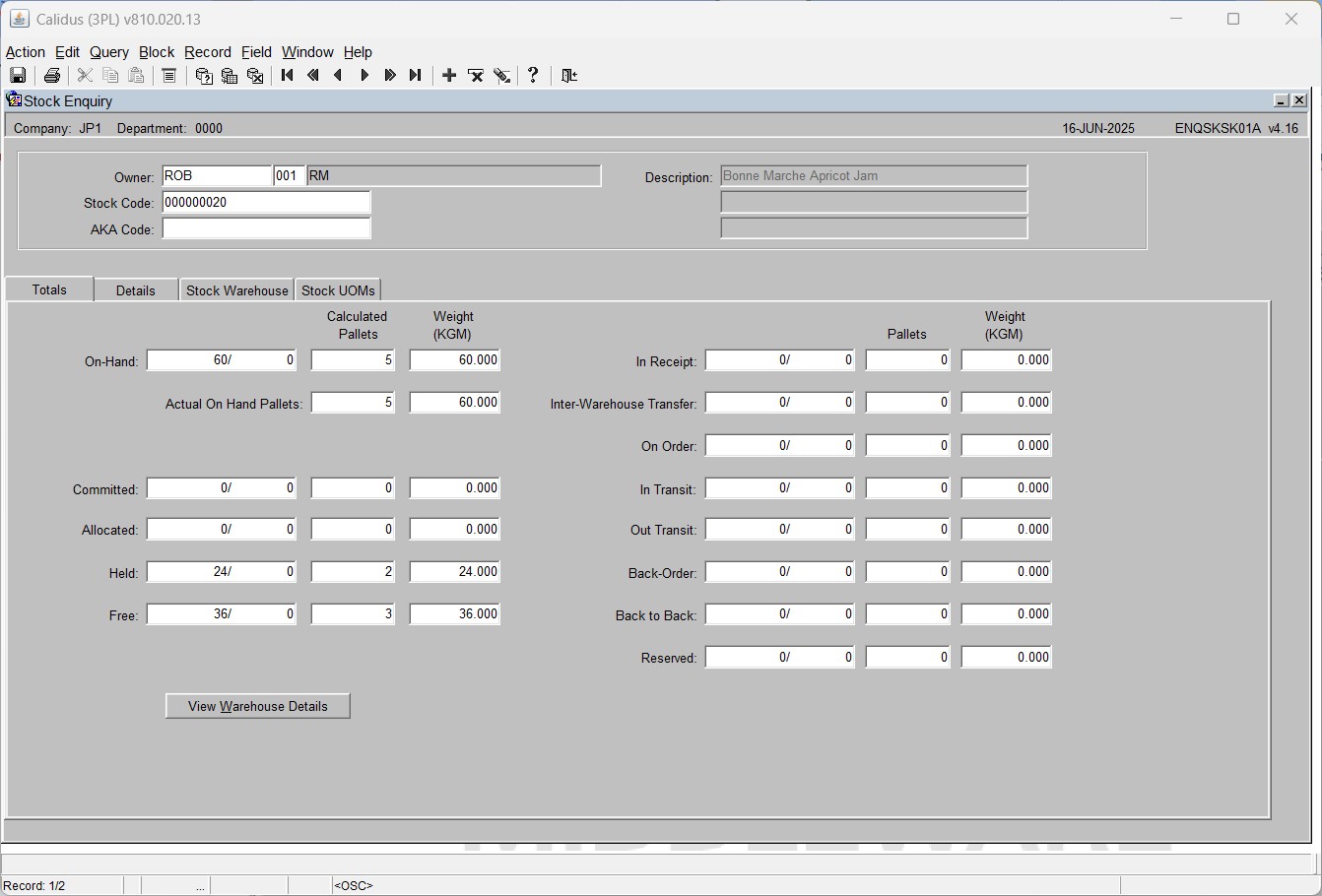
Task: Click the Free calculated pallets field 3
Action: tap(353, 614)
